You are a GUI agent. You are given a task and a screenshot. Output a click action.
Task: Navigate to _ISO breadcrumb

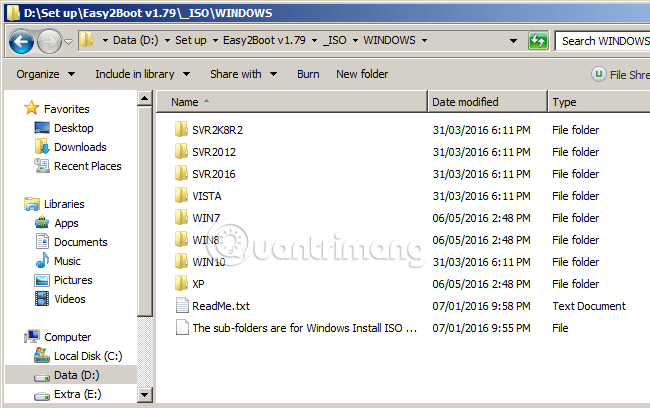(x=335, y=40)
